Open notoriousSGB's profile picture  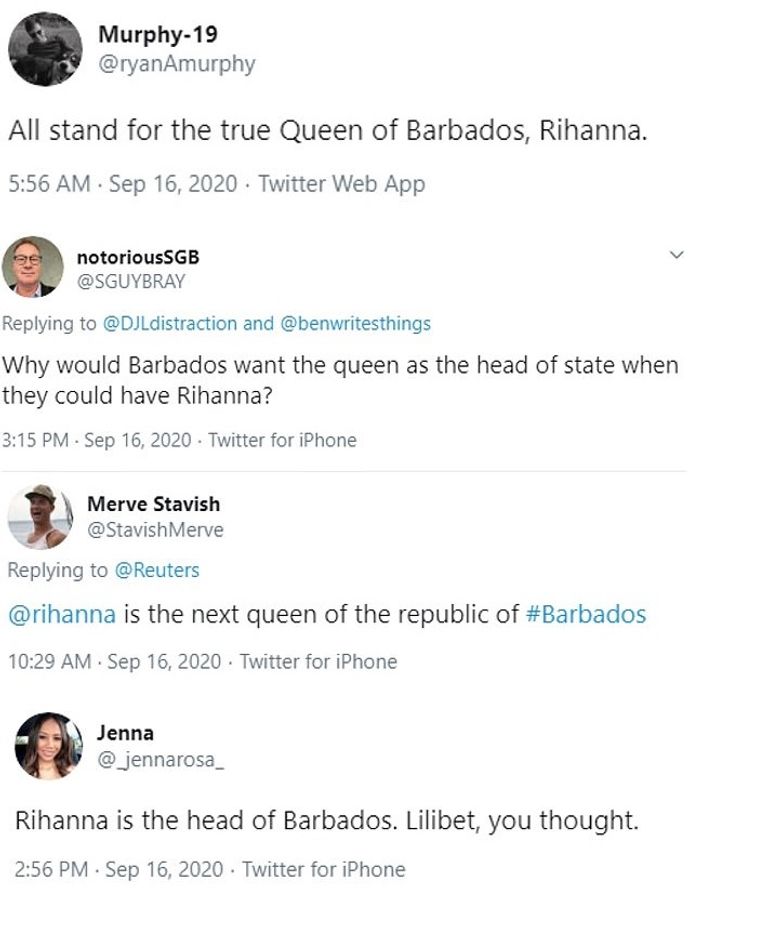point(33,268)
